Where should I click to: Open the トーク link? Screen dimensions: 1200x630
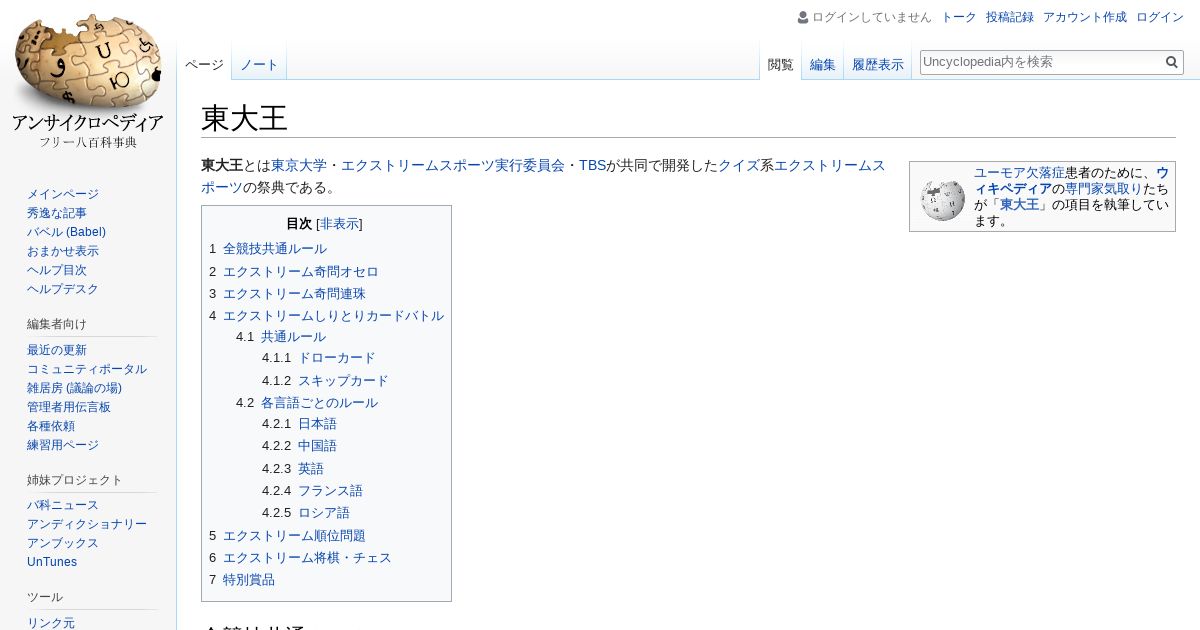(959, 17)
